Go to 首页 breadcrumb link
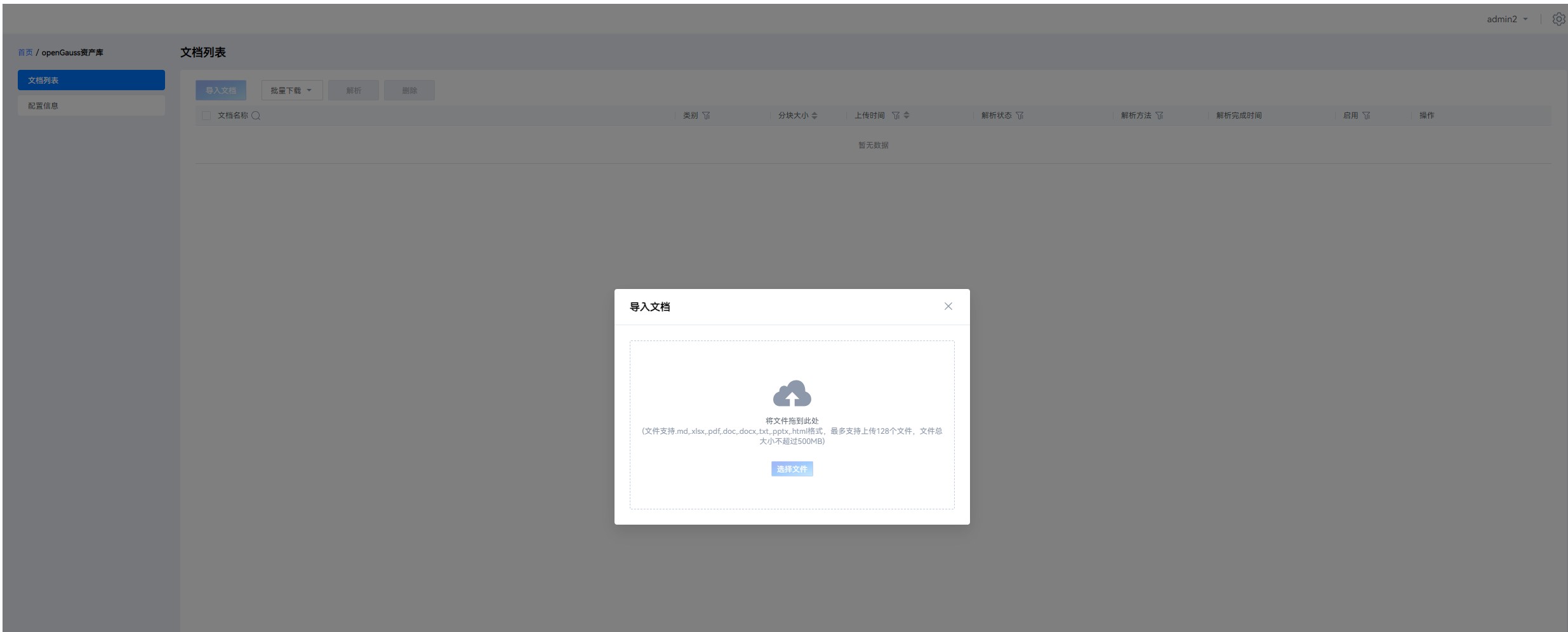Screen dimensions: 1568x632 (x=25, y=53)
